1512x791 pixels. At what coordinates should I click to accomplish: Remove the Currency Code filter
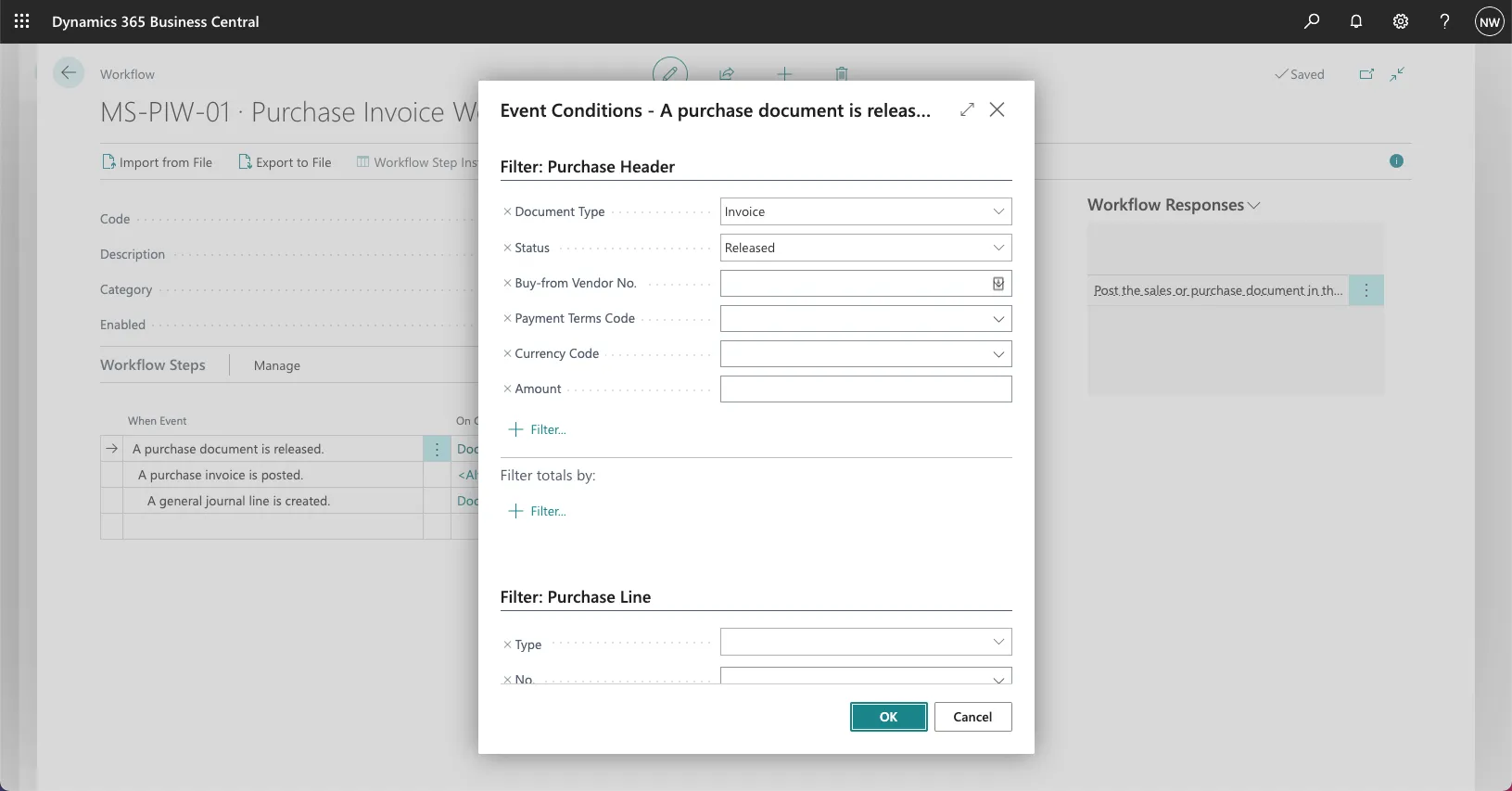pyautogui.click(x=507, y=353)
